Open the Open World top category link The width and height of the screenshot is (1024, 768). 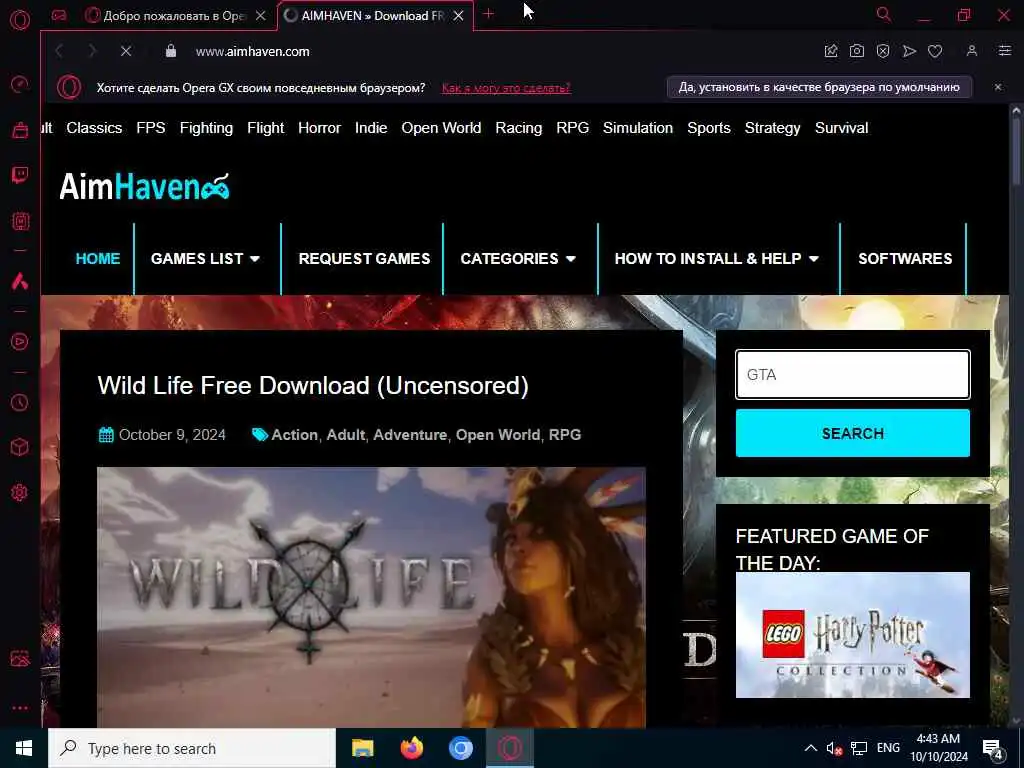(x=441, y=128)
